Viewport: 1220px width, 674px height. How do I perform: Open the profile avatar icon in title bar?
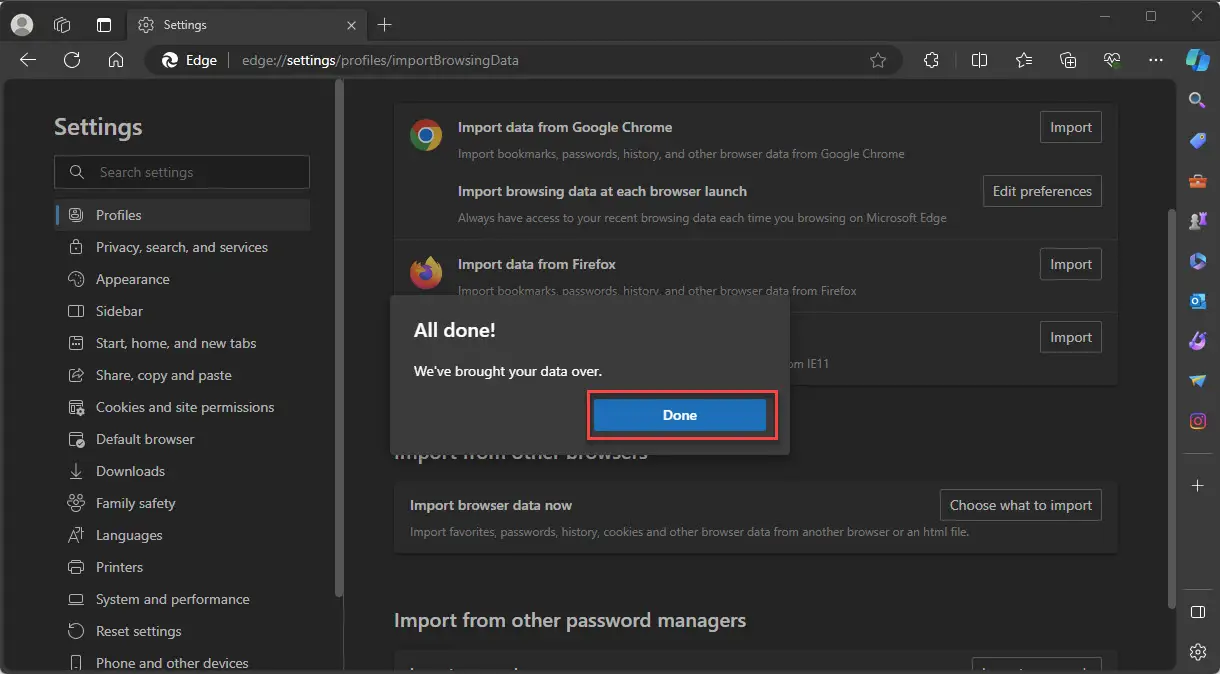click(21, 25)
